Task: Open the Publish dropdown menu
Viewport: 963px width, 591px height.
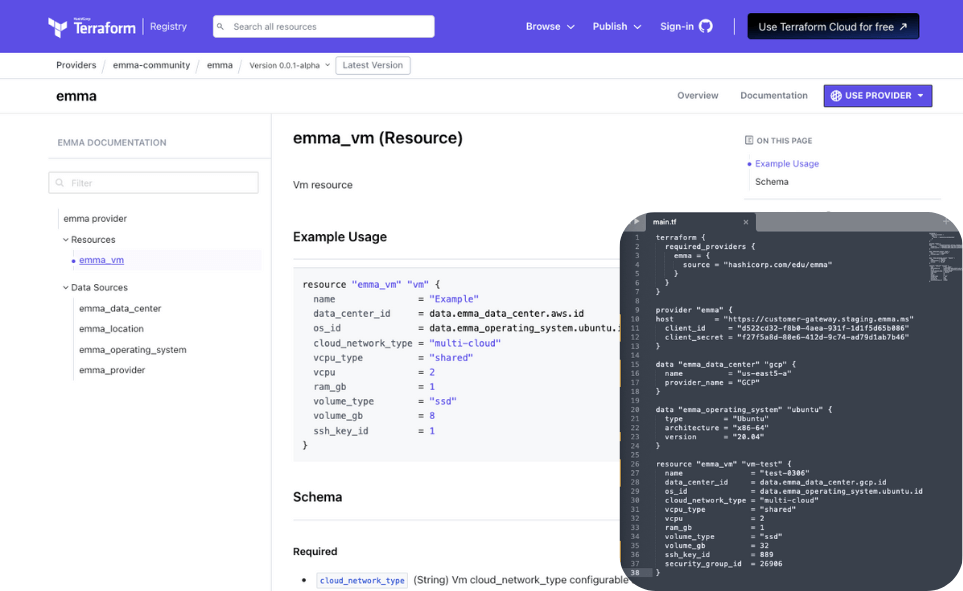Action: click(617, 26)
